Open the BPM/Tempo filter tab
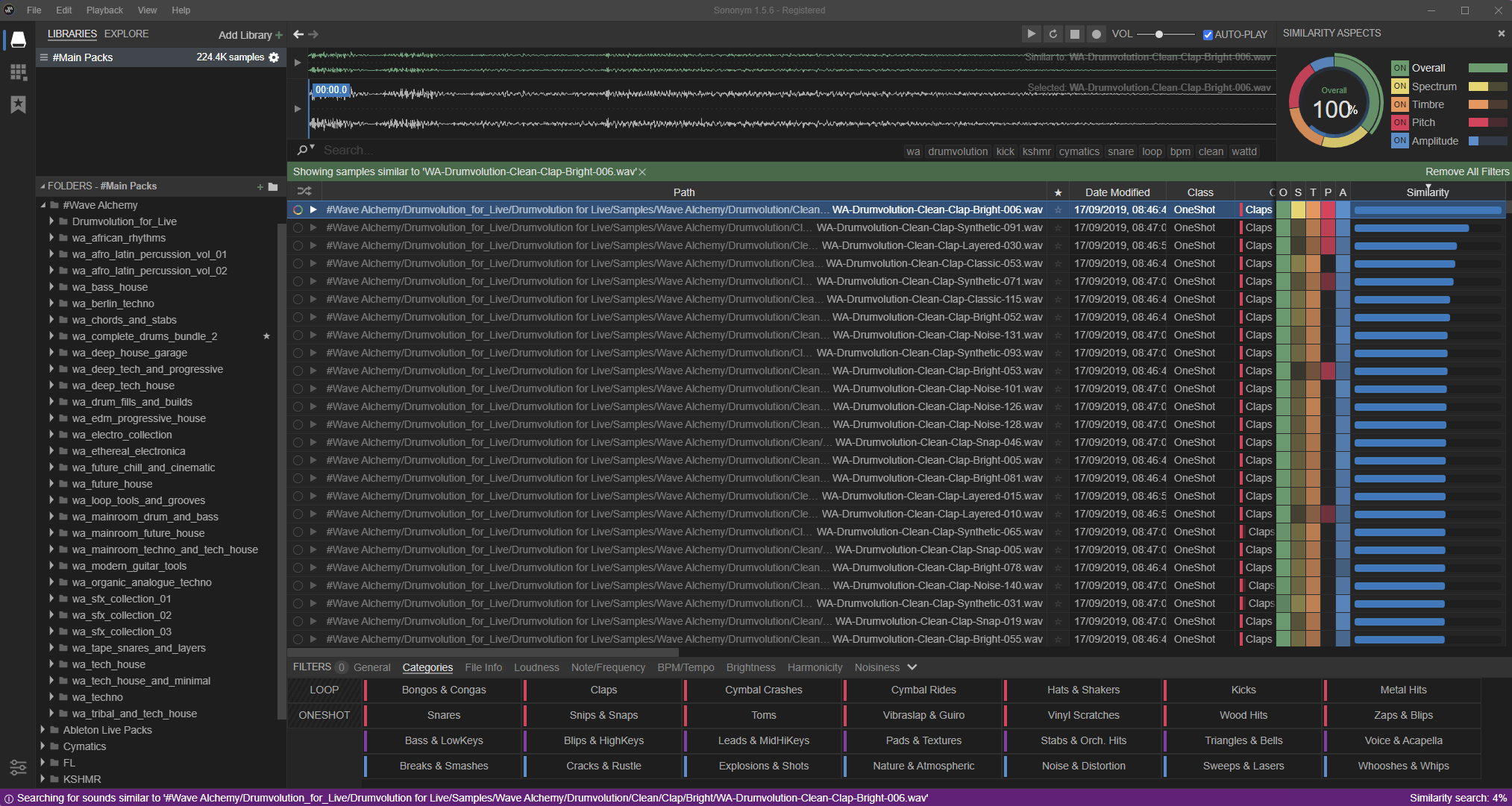 (686, 667)
